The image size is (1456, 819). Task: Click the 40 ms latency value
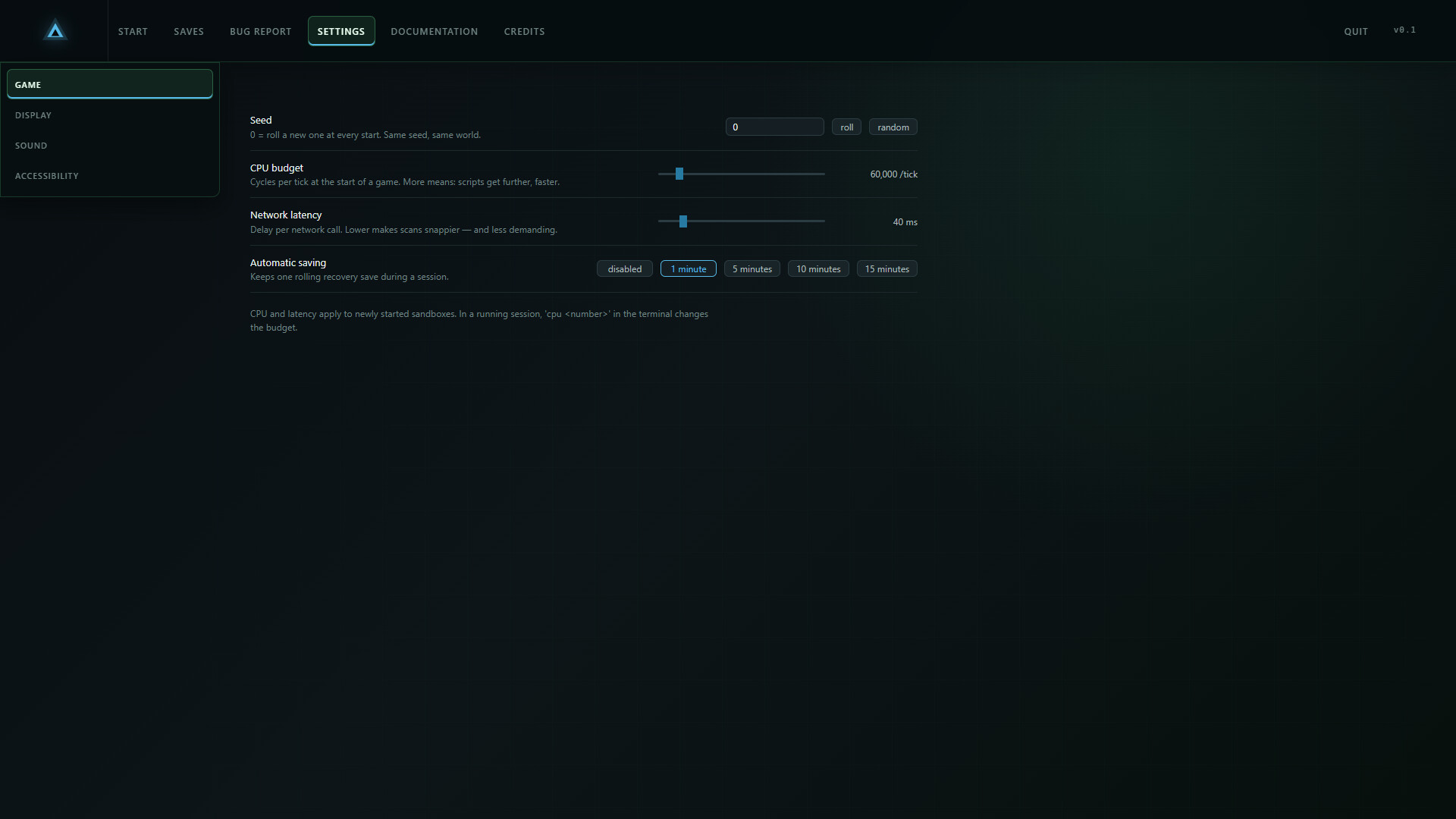tap(905, 222)
